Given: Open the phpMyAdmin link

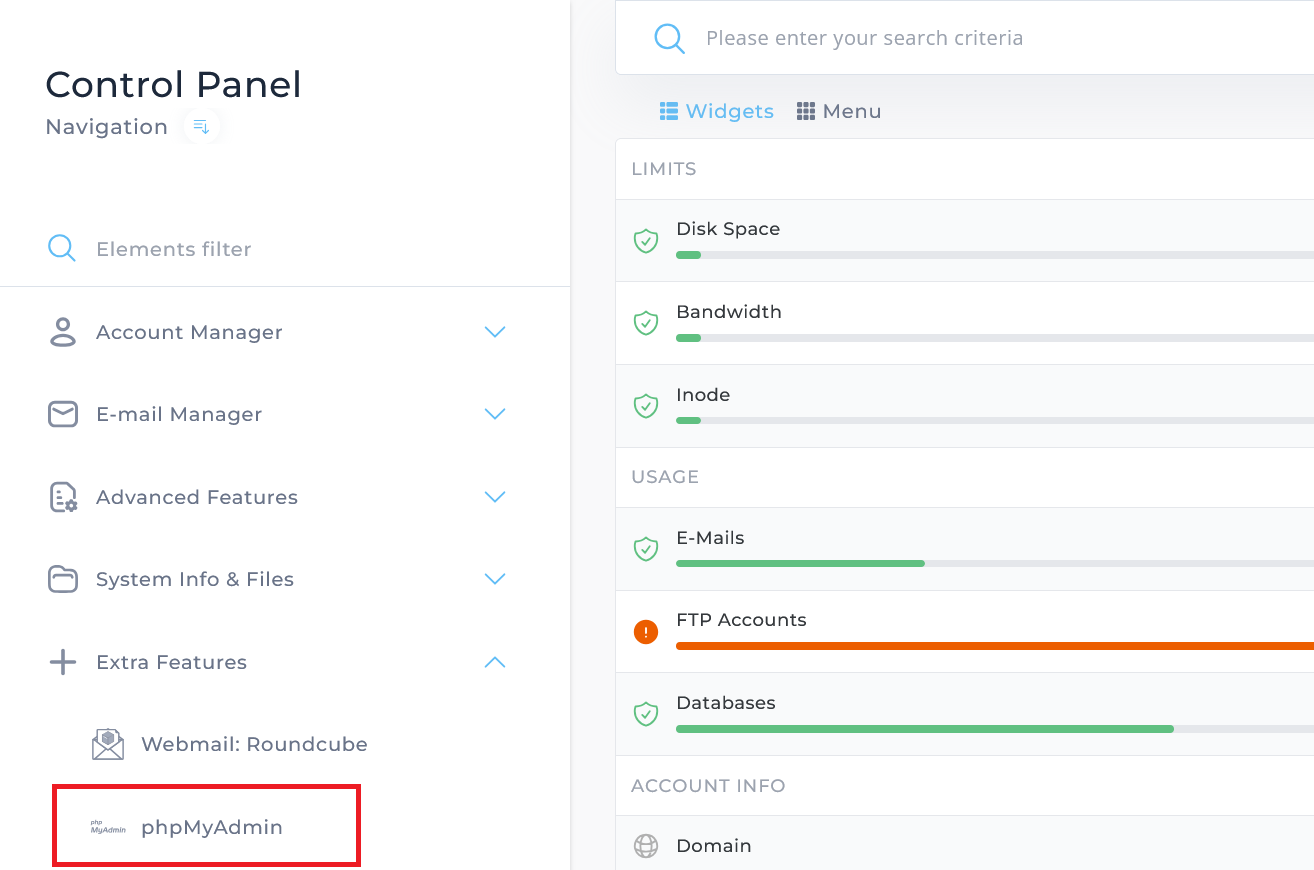Looking at the screenshot, I should point(212,827).
